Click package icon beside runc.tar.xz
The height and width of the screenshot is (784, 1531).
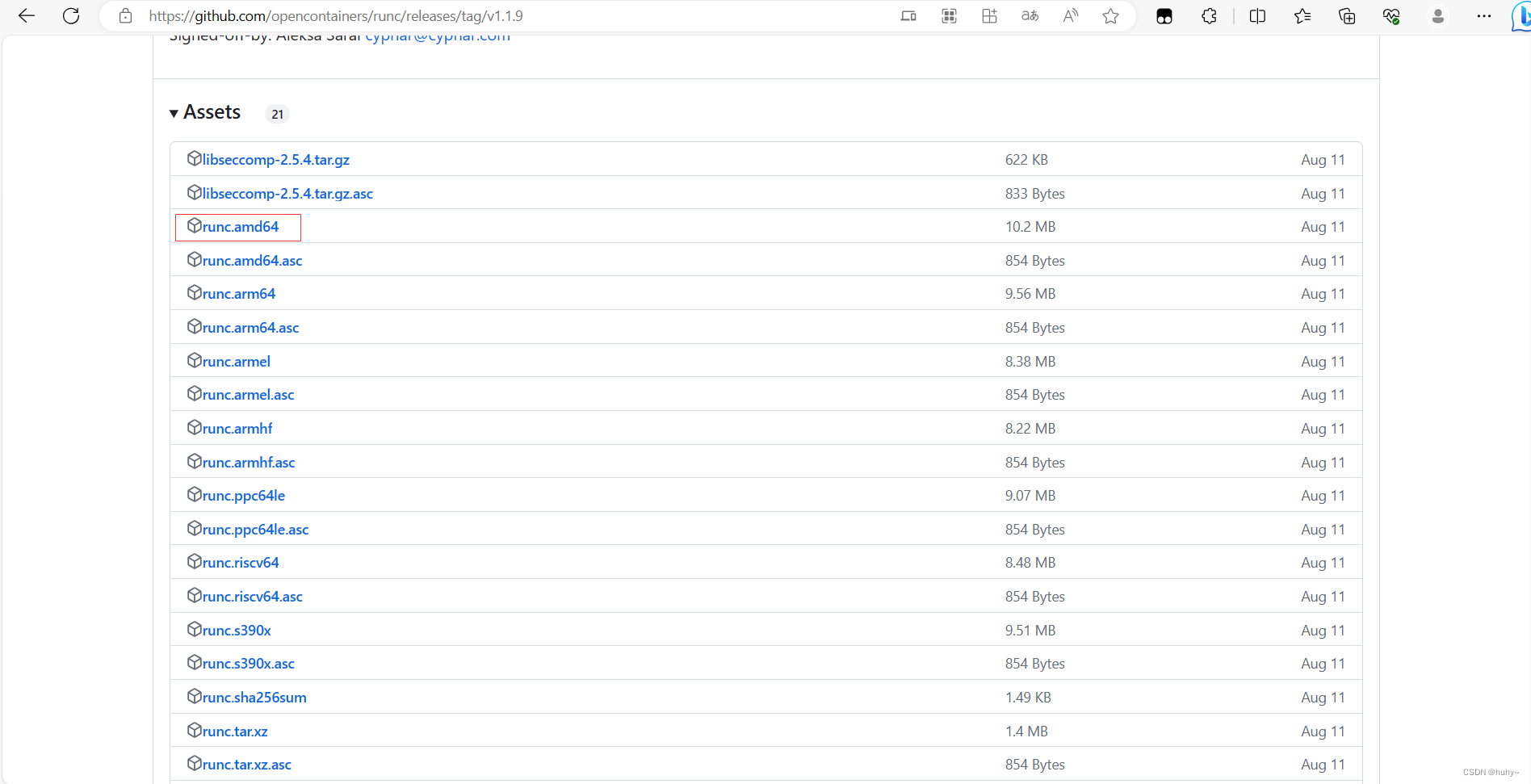coord(194,730)
